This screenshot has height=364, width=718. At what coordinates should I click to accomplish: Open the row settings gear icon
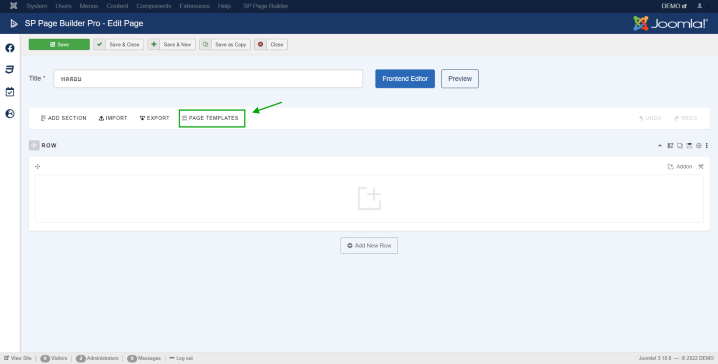[x=699, y=146]
